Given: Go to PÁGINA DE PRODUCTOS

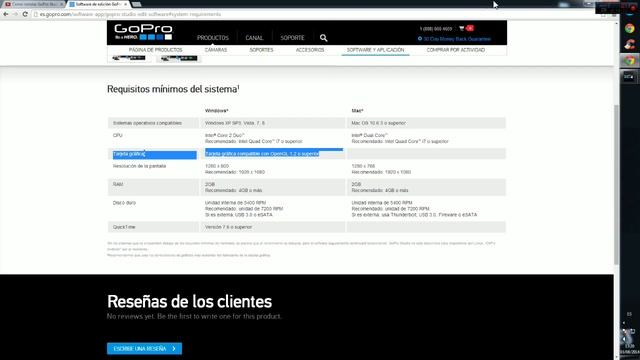Looking at the screenshot, I should (x=156, y=50).
